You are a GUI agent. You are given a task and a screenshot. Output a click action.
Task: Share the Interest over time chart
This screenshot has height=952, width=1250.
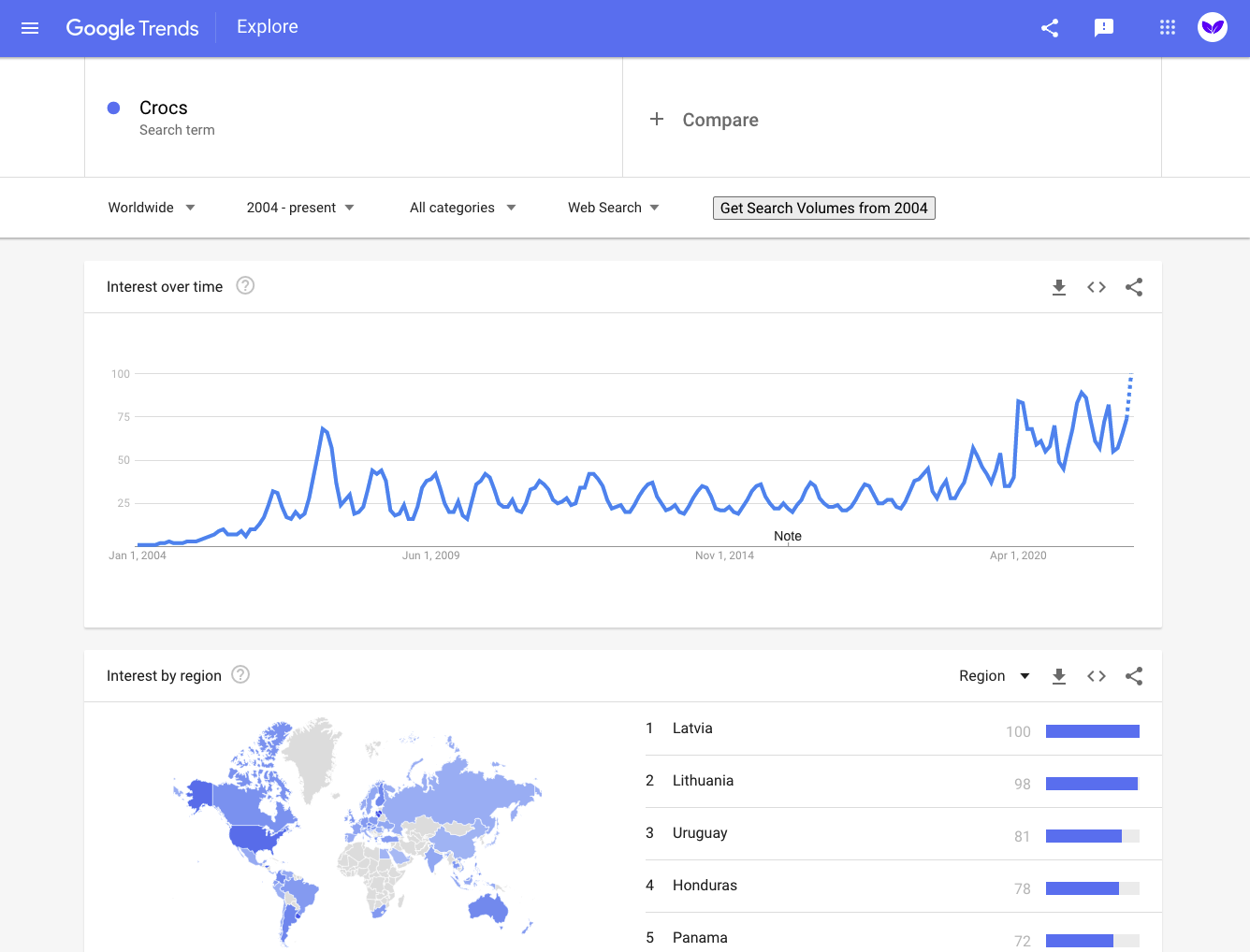1134,287
